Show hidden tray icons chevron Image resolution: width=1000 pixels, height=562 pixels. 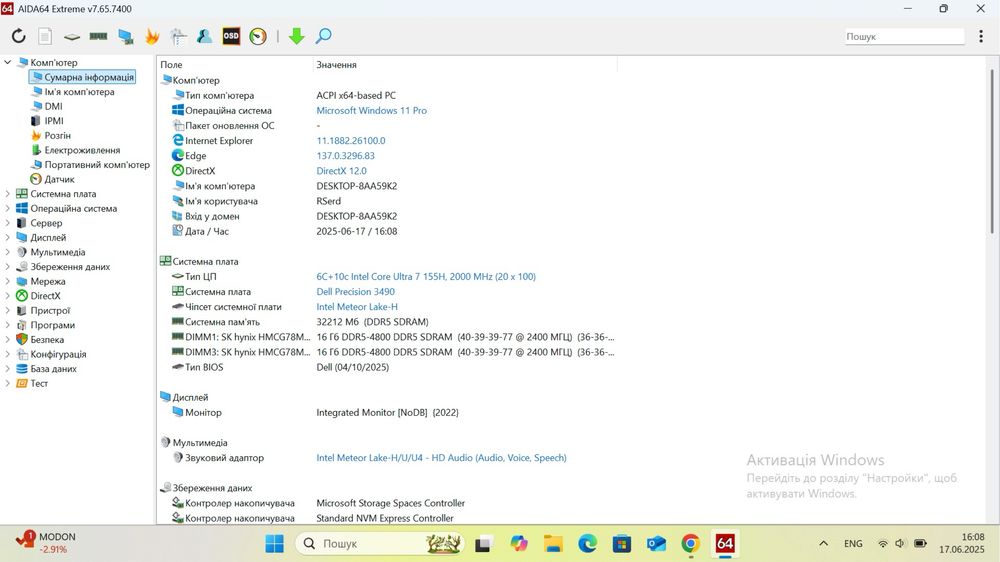point(823,544)
